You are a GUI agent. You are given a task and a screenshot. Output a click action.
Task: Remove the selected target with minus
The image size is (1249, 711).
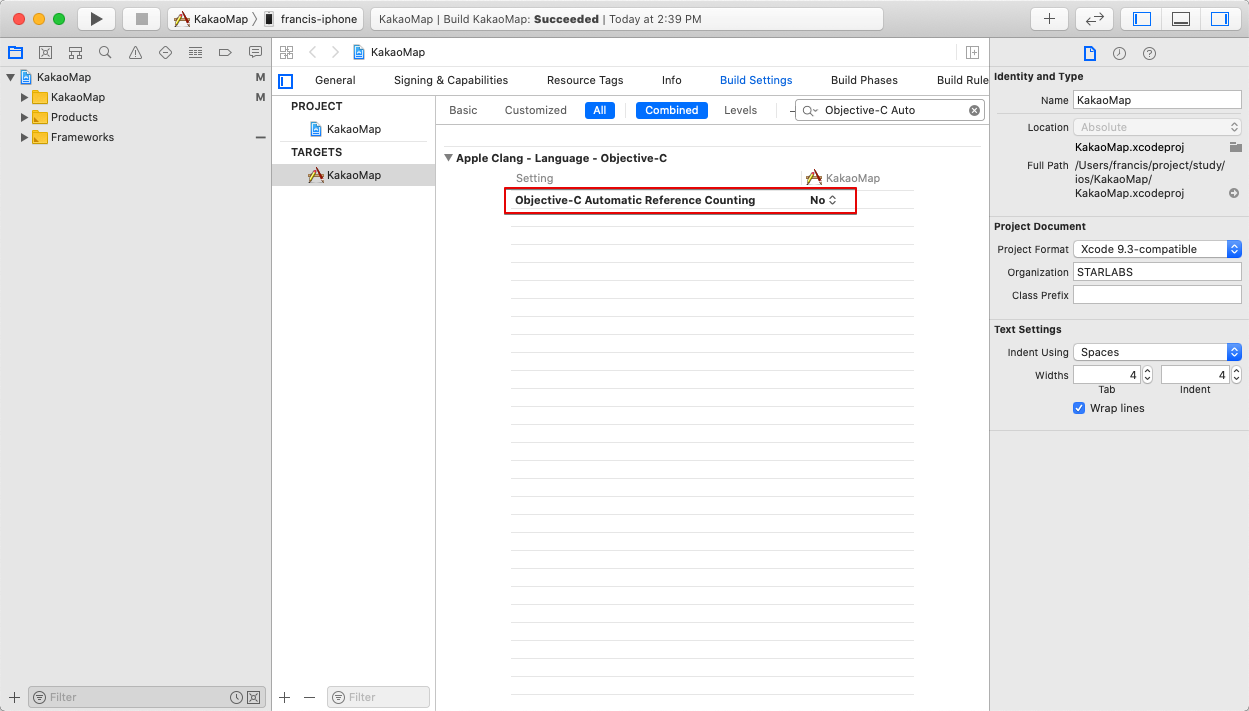[309, 697]
